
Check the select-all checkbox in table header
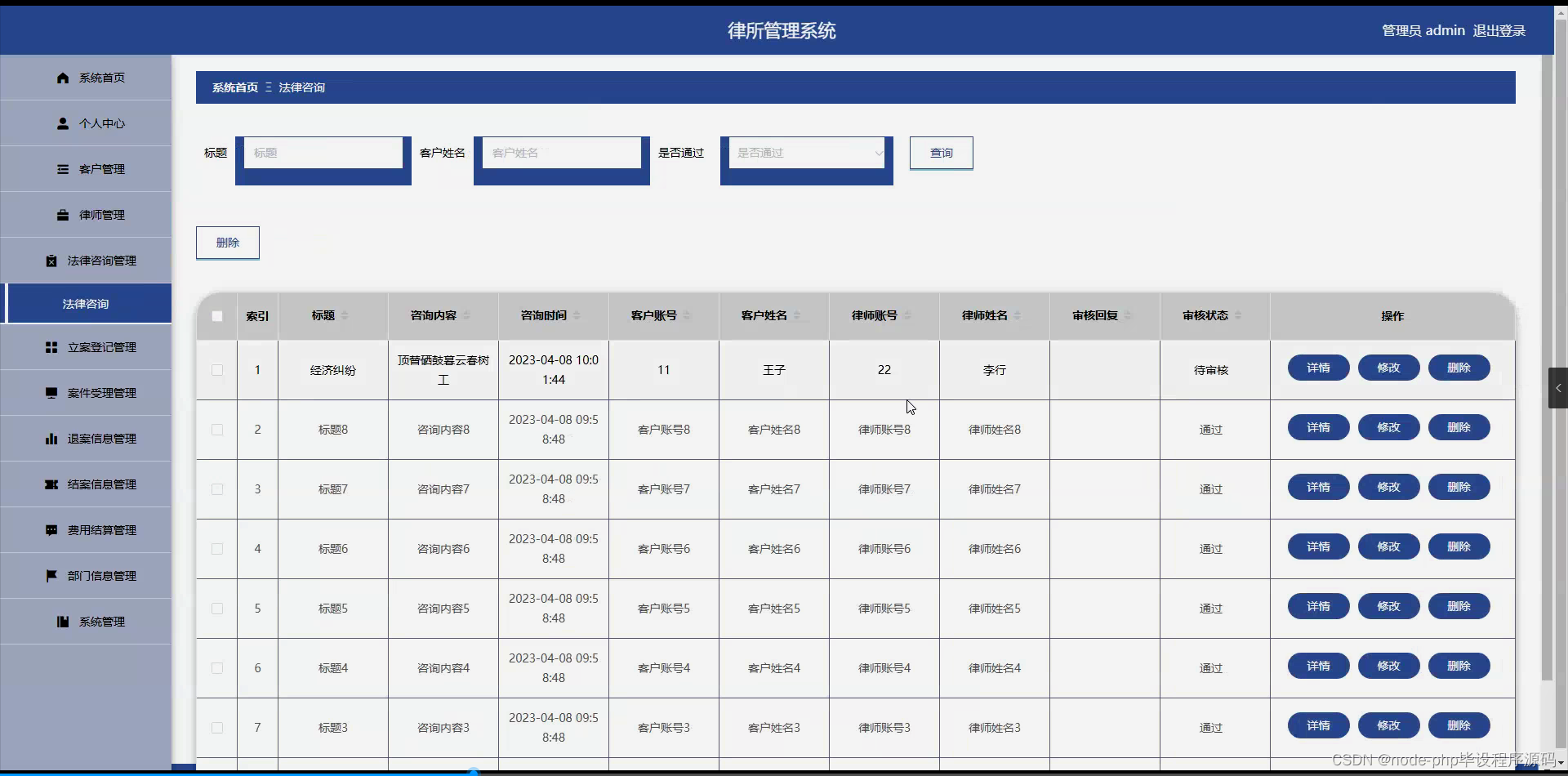216,316
